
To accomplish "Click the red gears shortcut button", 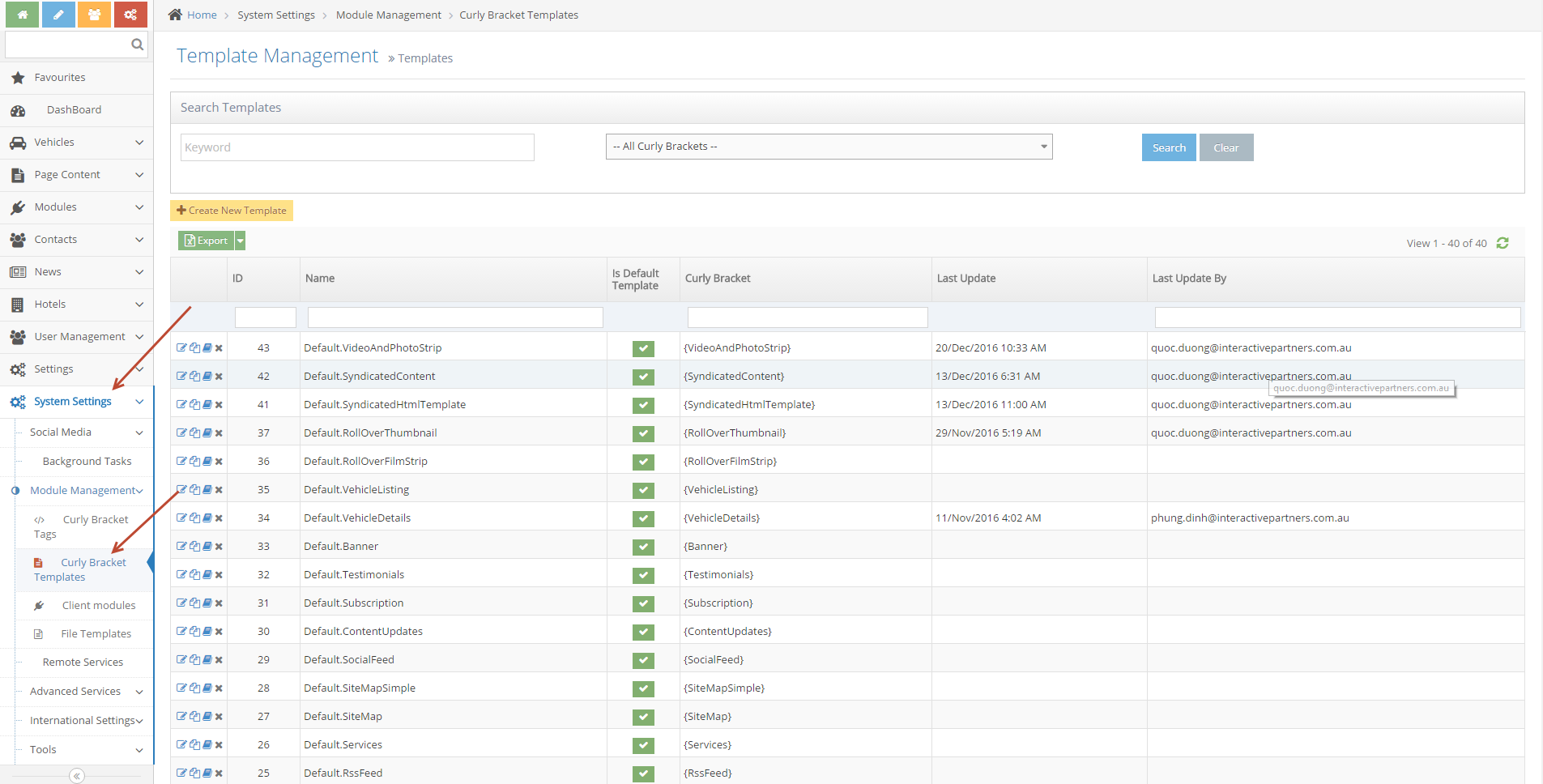I will (x=130, y=15).
